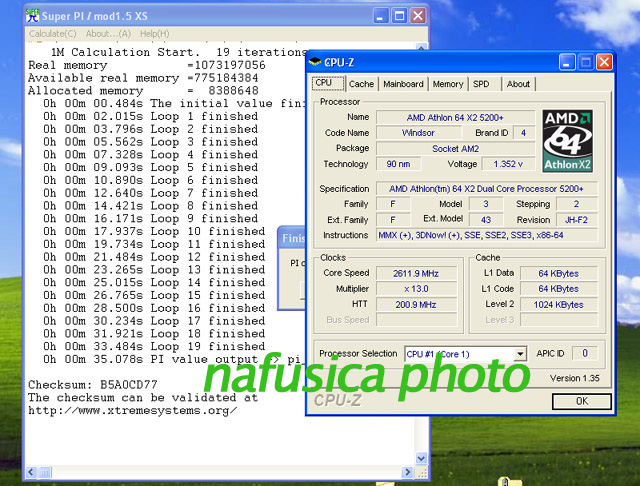Switch to the Memory tab in CPU-Z

coord(448,84)
